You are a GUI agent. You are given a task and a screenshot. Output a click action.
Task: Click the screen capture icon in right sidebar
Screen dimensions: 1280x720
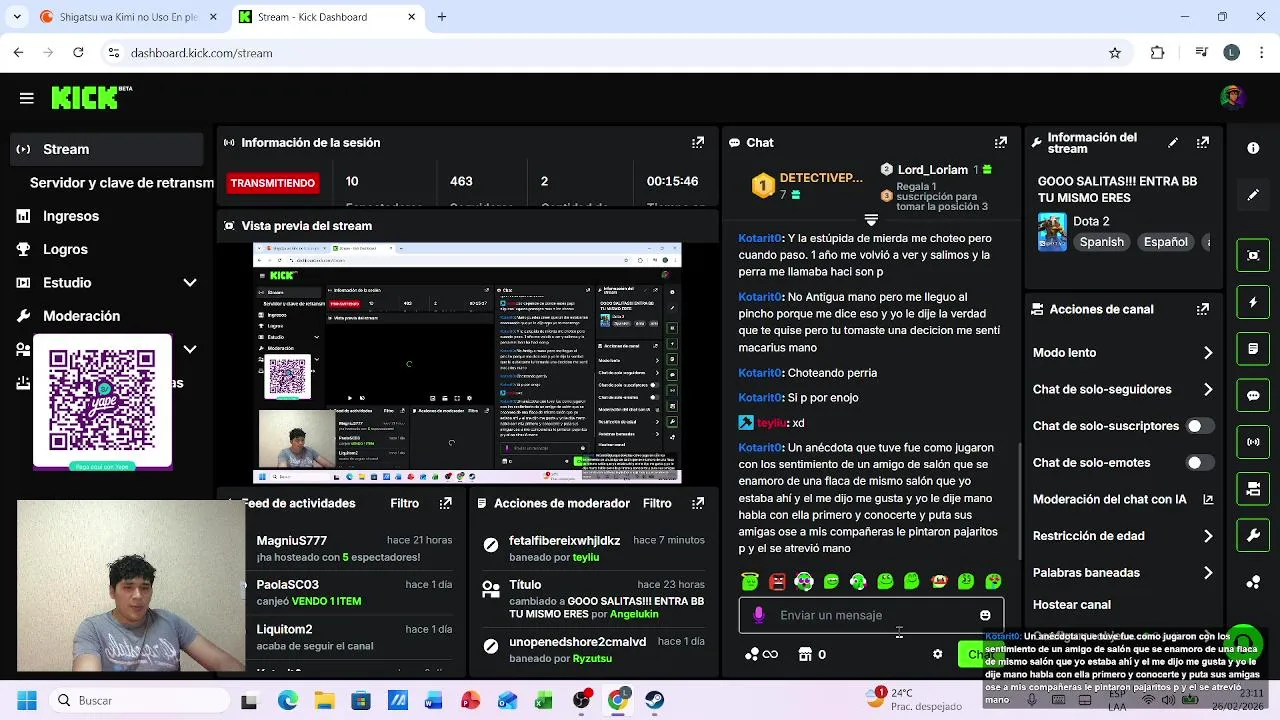pos(1253,255)
